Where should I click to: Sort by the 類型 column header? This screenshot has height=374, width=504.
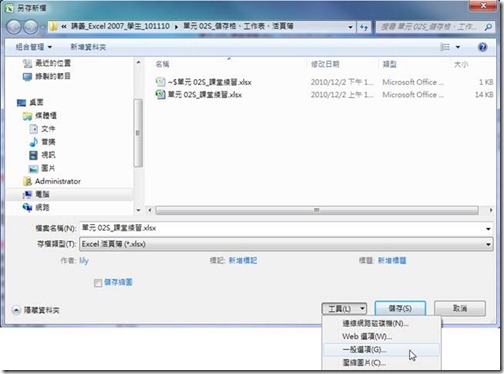(x=390, y=64)
